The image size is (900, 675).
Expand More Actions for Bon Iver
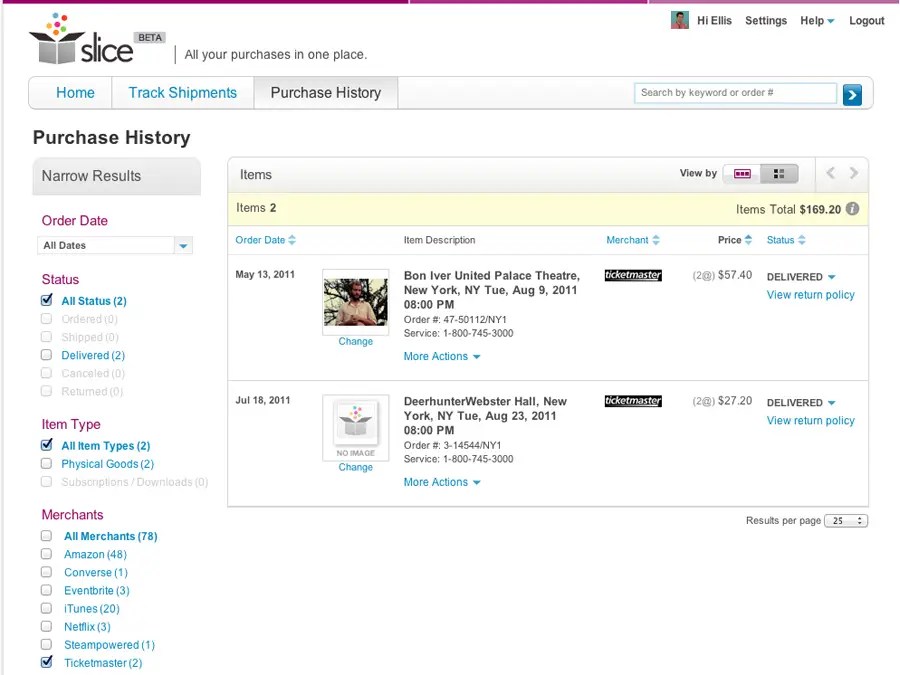(441, 356)
